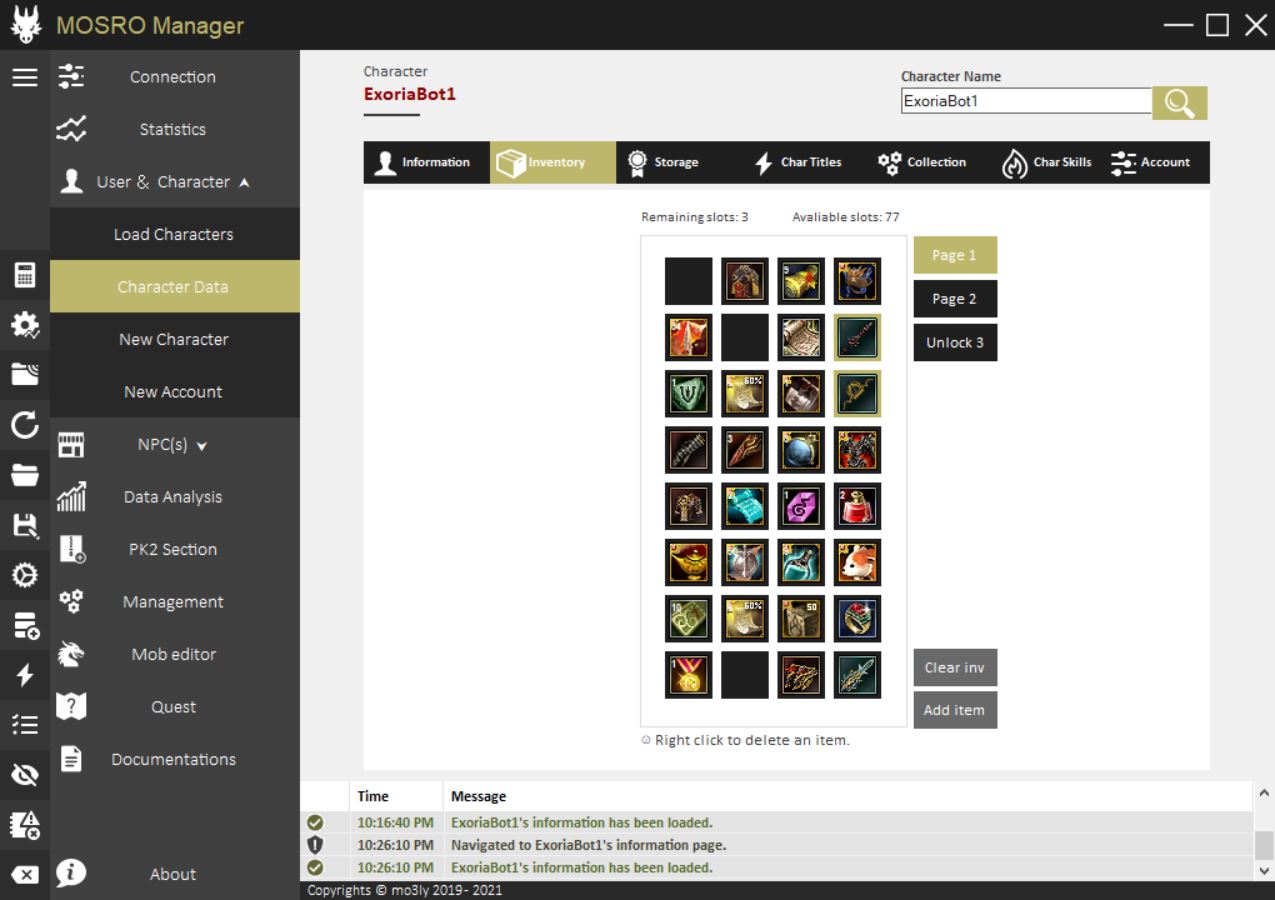
Task: Select the golden lamp inventory item
Action: 689,562
